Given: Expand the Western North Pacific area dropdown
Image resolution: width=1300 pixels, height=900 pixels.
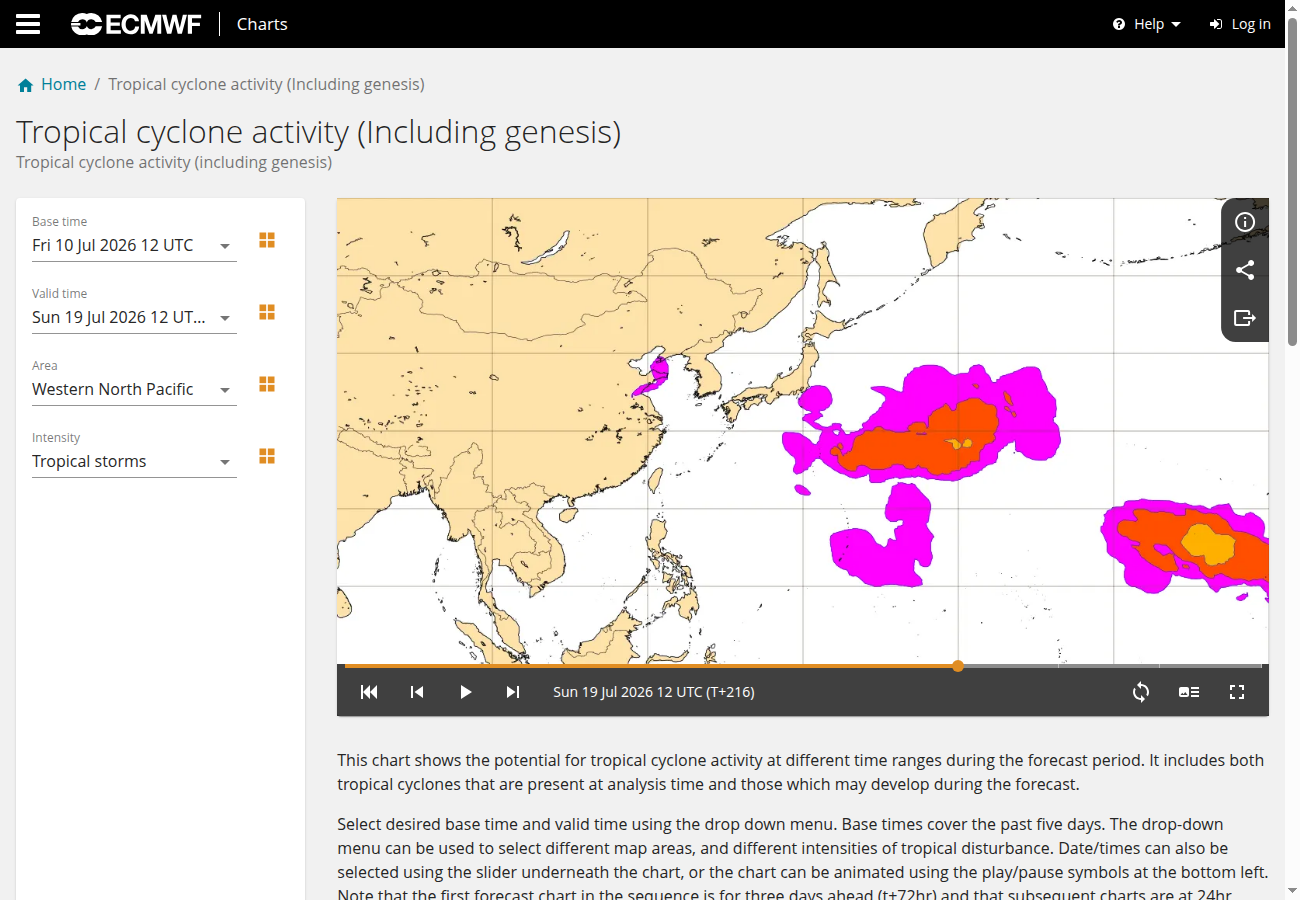Looking at the screenshot, I should tap(134, 390).
